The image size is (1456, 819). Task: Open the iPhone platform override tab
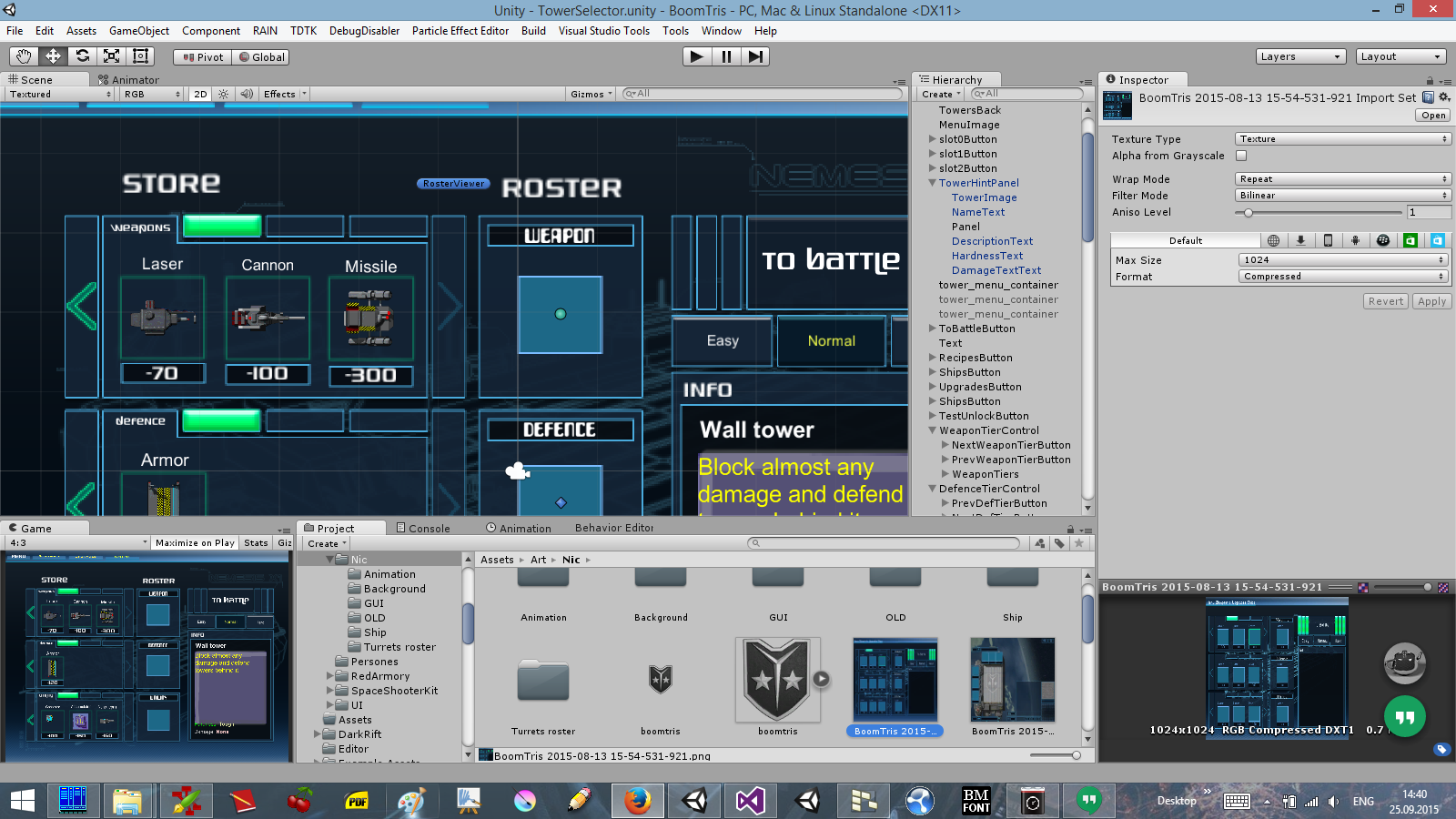pyautogui.click(x=1329, y=240)
